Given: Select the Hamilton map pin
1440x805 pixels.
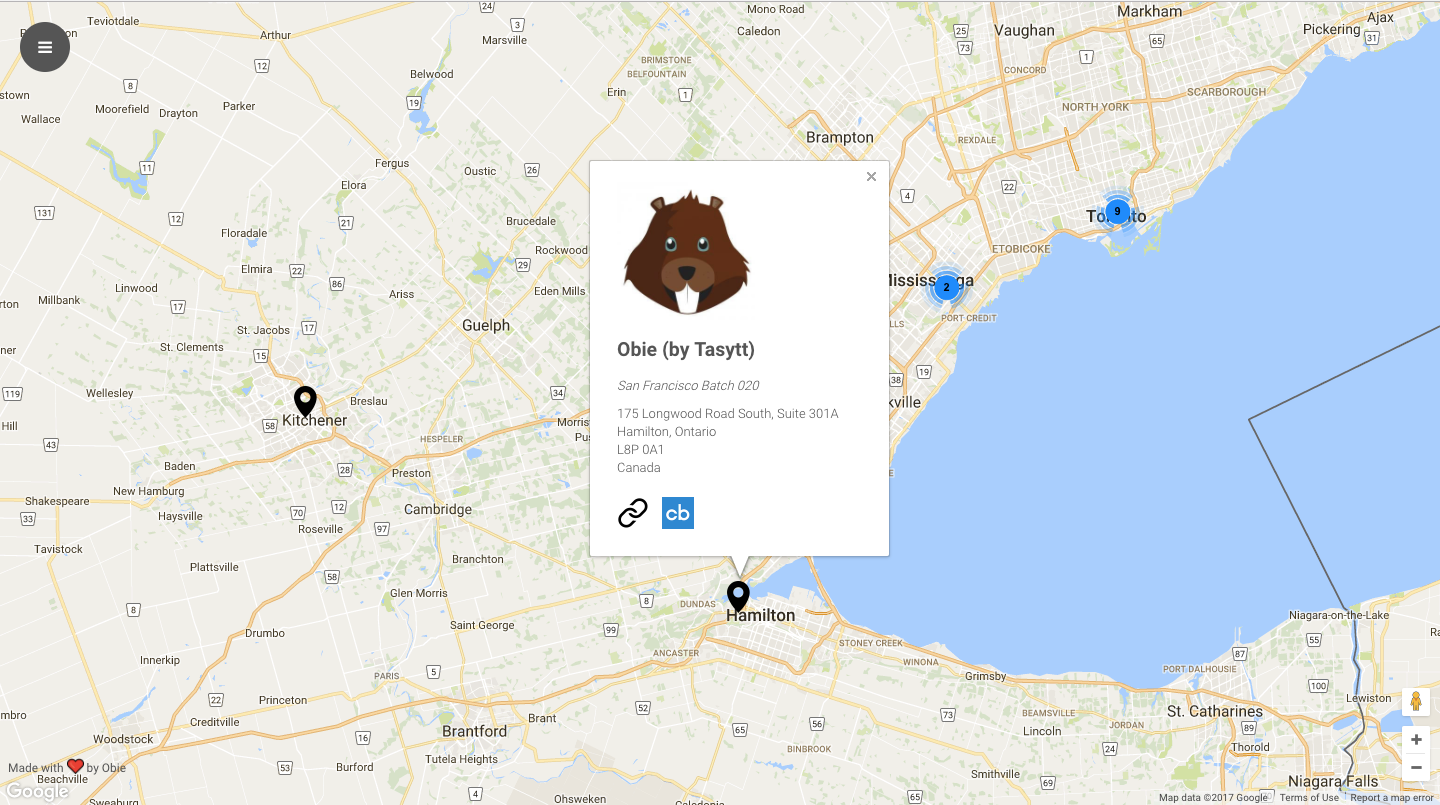Looking at the screenshot, I should 738,596.
